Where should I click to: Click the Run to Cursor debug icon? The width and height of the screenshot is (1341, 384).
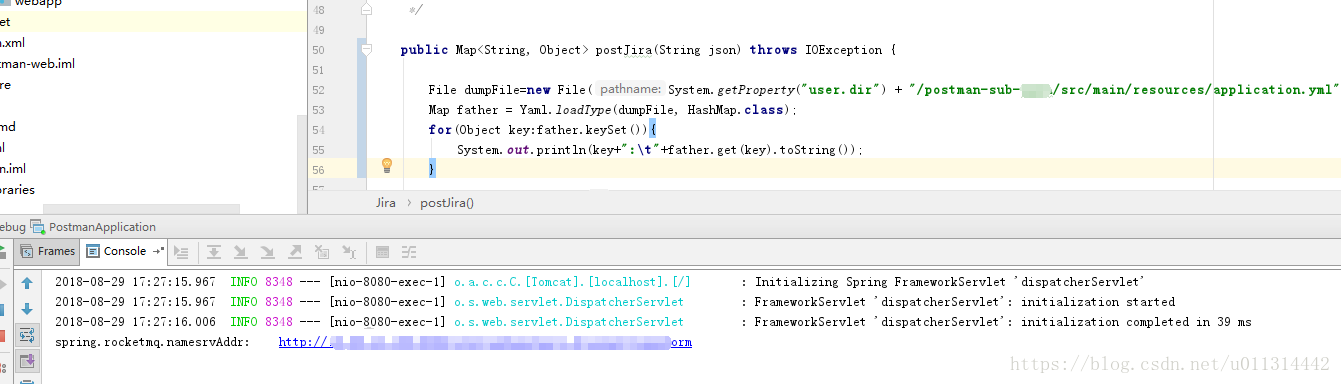[x=349, y=252]
